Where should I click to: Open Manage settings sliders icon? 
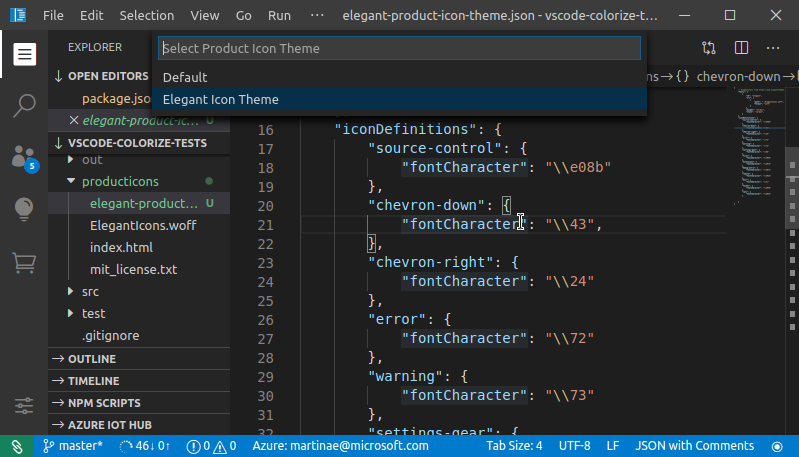tap(24, 407)
